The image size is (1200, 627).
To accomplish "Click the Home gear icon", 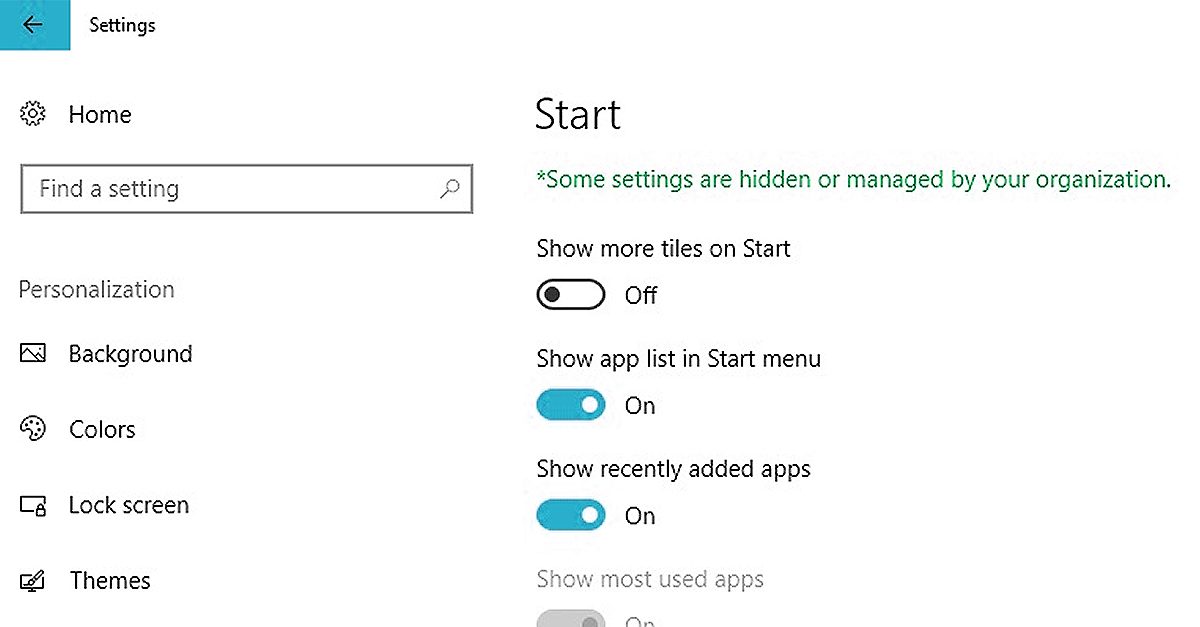I will point(33,114).
